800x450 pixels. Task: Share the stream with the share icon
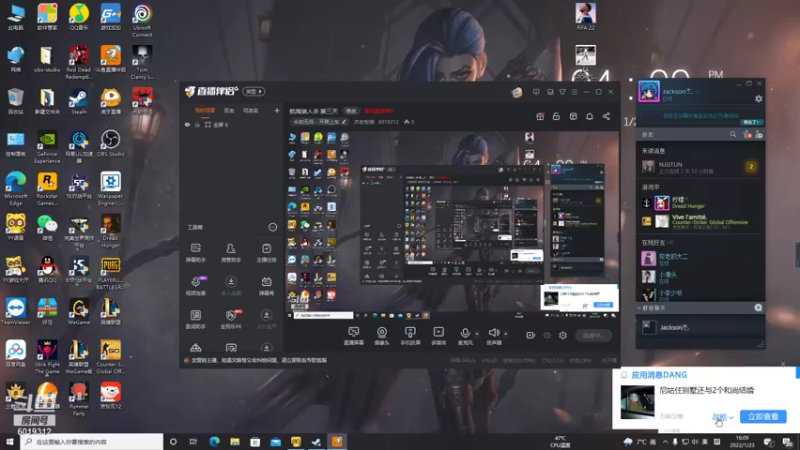click(x=606, y=116)
